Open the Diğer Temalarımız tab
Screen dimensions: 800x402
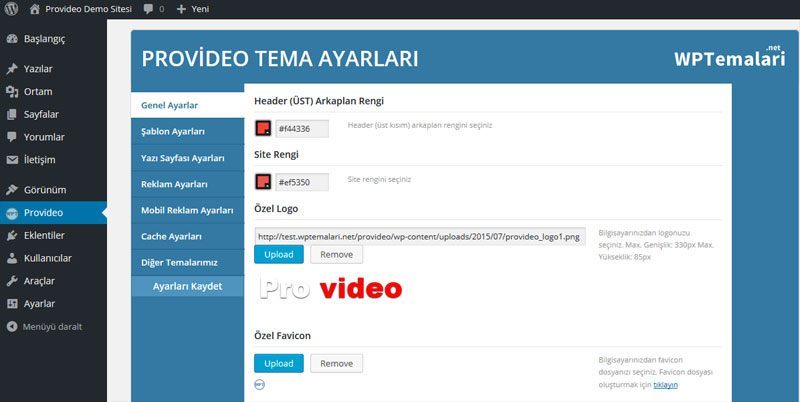(188, 263)
